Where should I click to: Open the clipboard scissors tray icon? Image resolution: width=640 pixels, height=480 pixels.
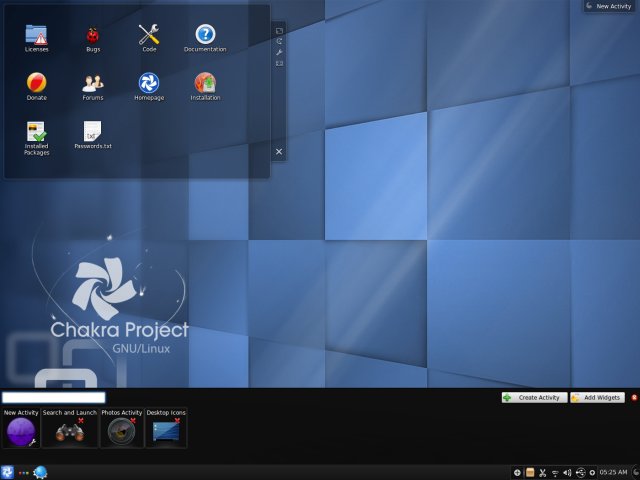(542, 472)
